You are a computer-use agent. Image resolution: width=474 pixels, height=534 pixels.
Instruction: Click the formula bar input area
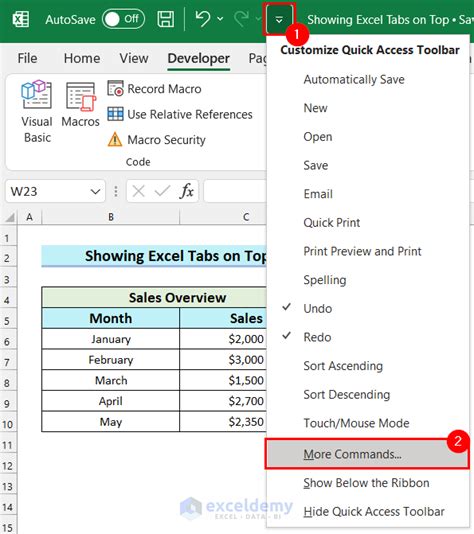coord(235,191)
